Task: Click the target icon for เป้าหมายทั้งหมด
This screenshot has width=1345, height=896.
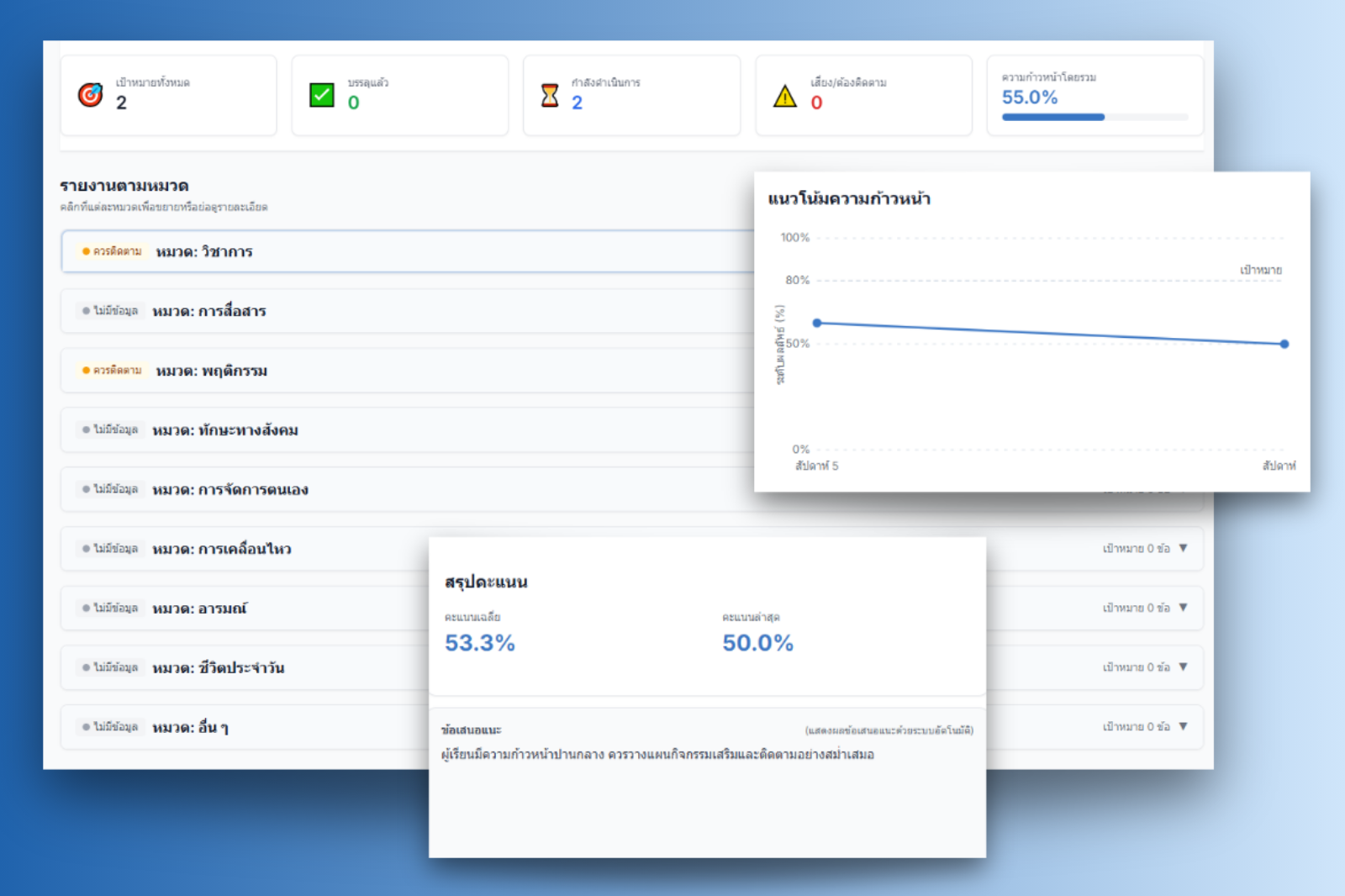Action: click(90, 95)
